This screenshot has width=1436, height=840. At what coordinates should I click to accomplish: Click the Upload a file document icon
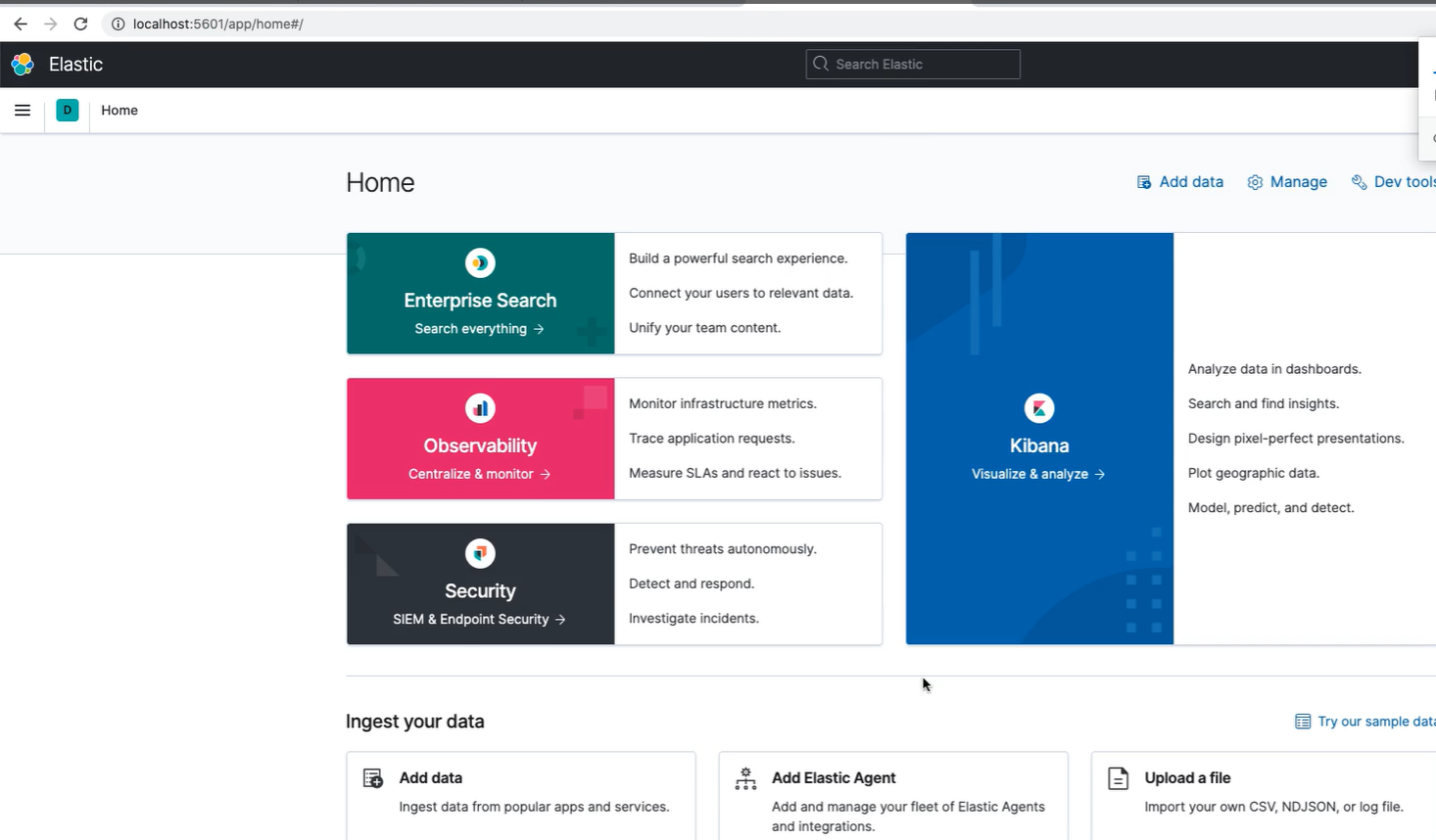(1119, 778)
